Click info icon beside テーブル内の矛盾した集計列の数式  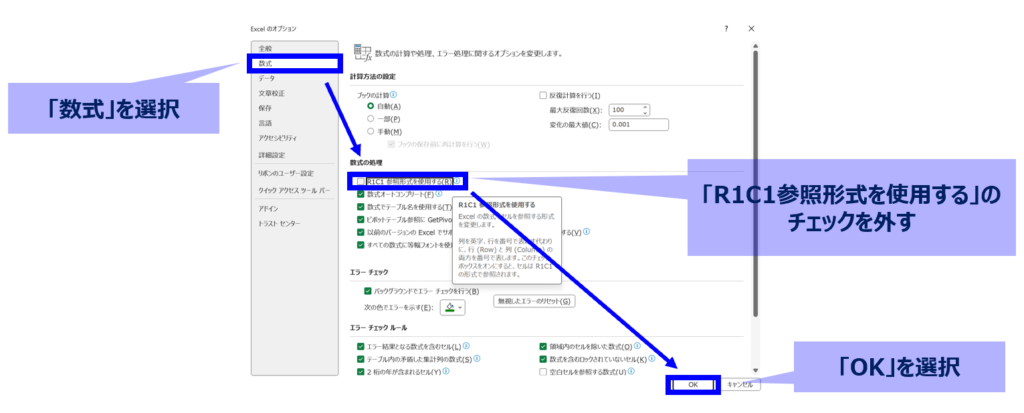[x=477, y=359]
